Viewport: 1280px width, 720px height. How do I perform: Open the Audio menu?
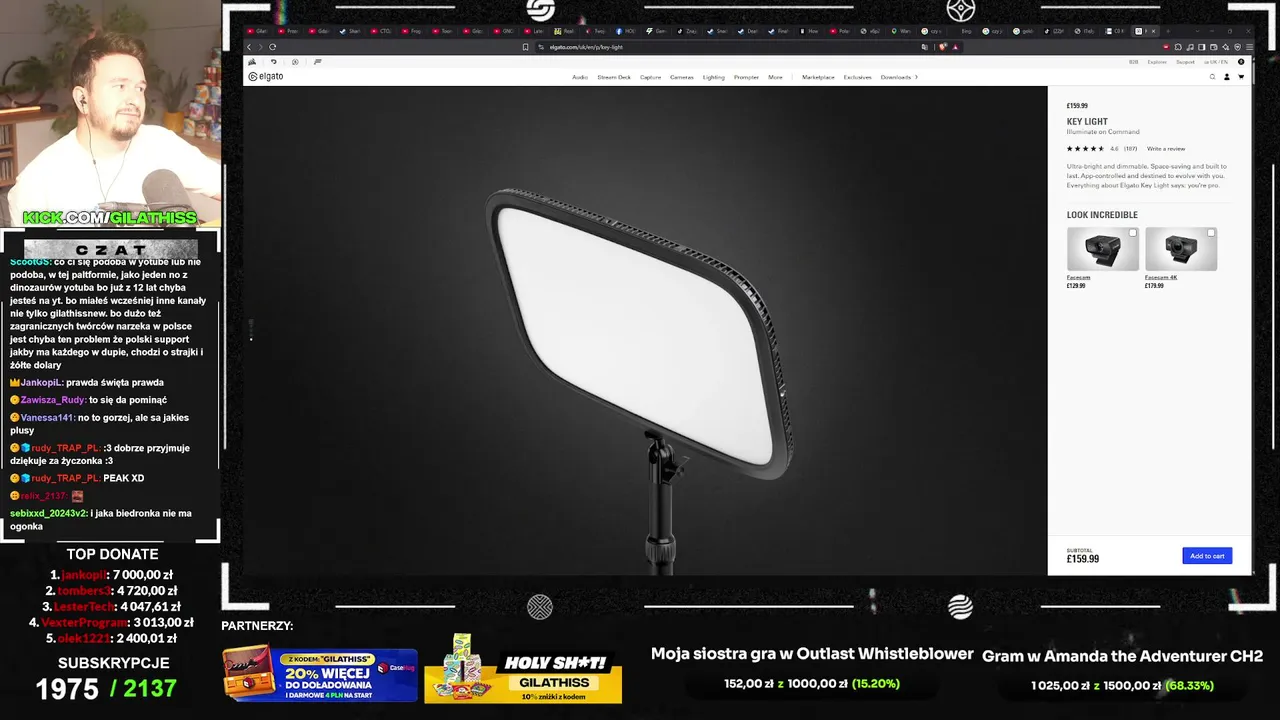tap(580, 77)
